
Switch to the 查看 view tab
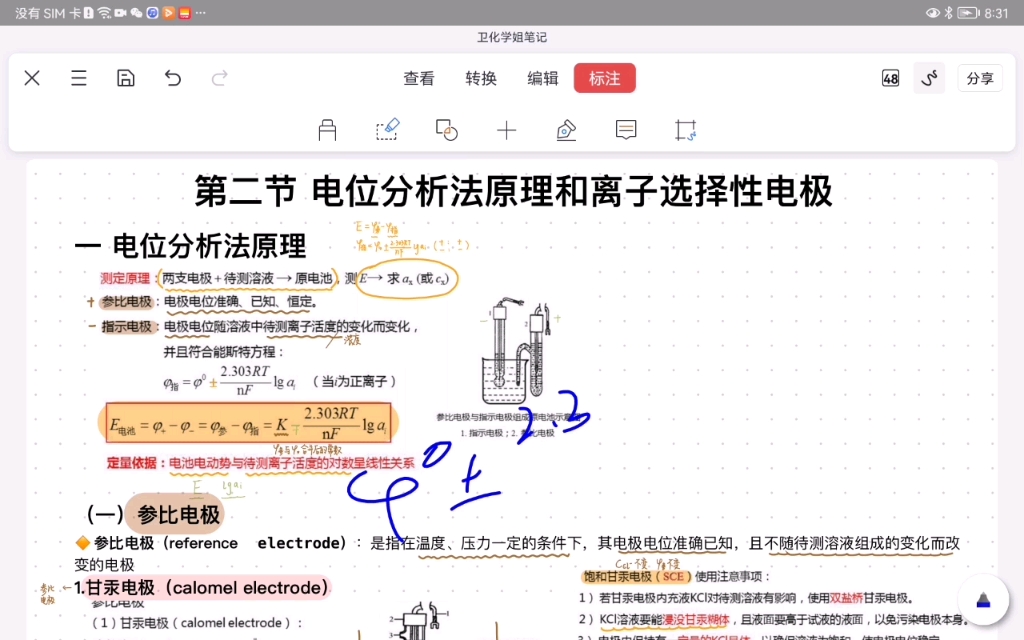[x=419, y=78]
